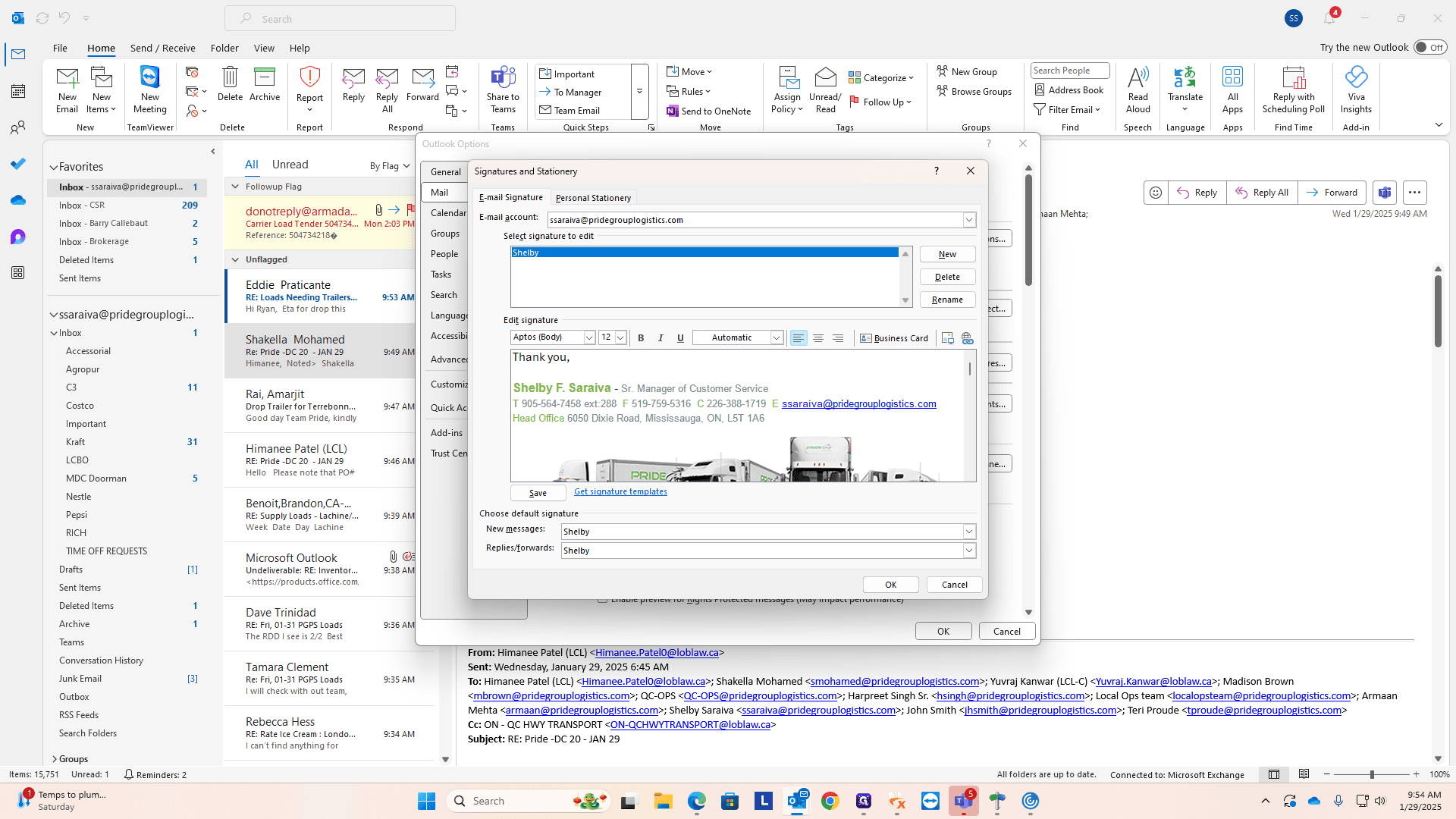Open New messages default signature dropdown
Screen dimensions: 1456x819
(x=969, y=532)
